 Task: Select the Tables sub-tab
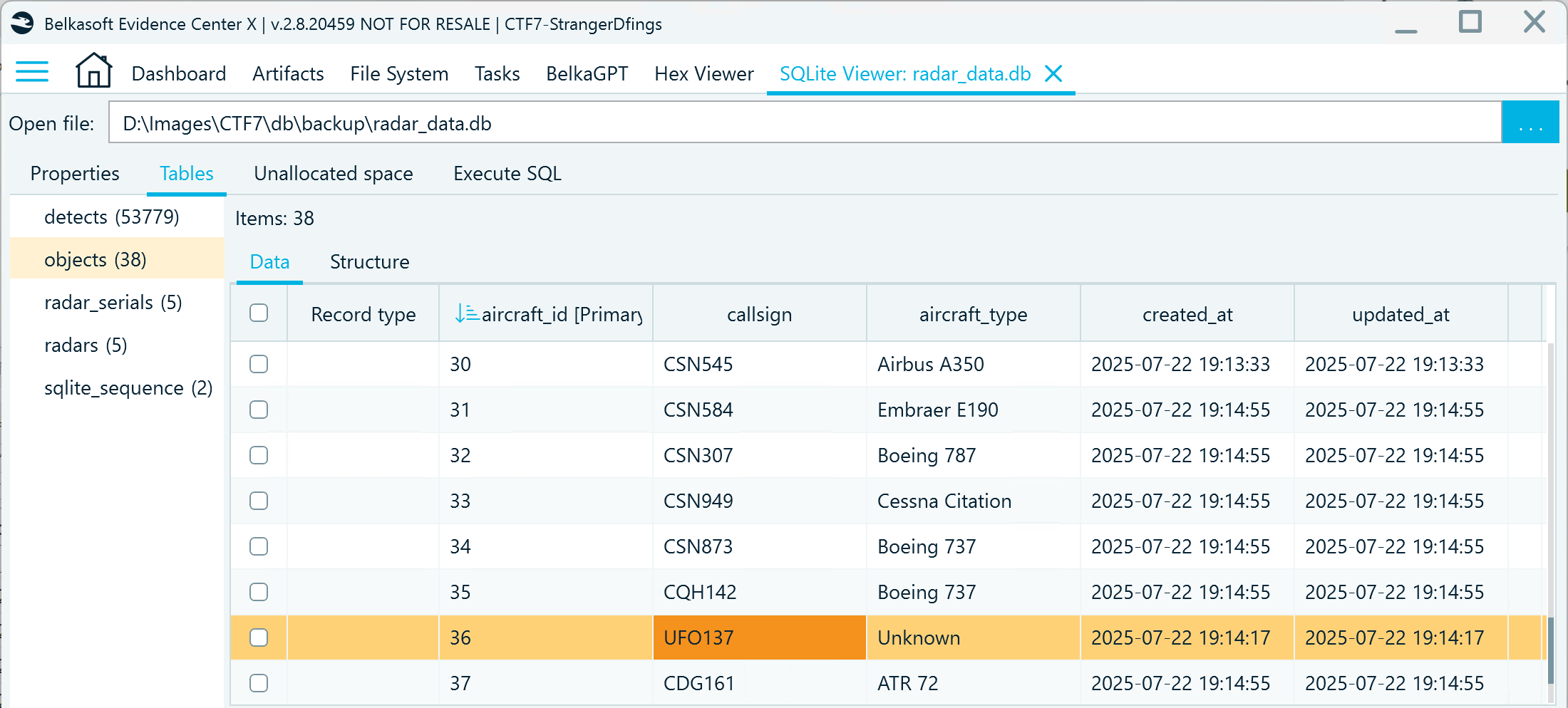pos(187,173)
